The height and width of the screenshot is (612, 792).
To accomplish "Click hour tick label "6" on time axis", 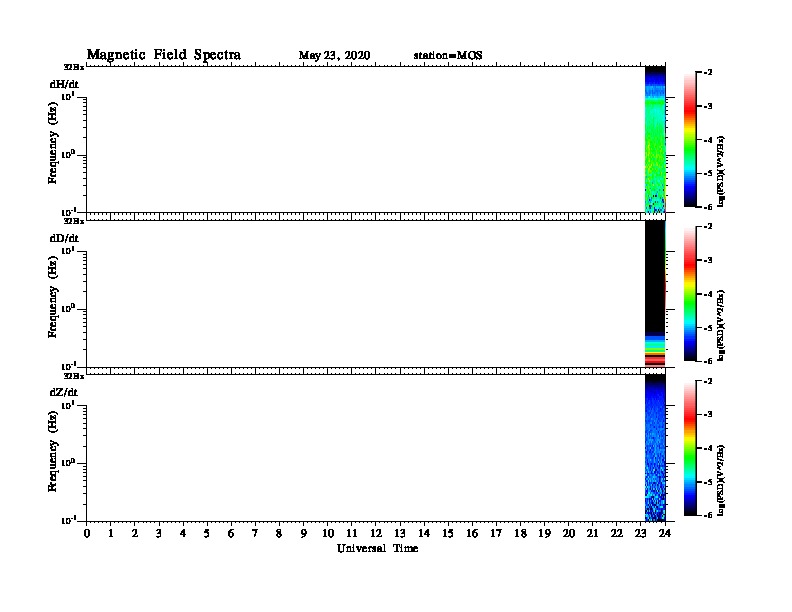I will click(231, 533).
